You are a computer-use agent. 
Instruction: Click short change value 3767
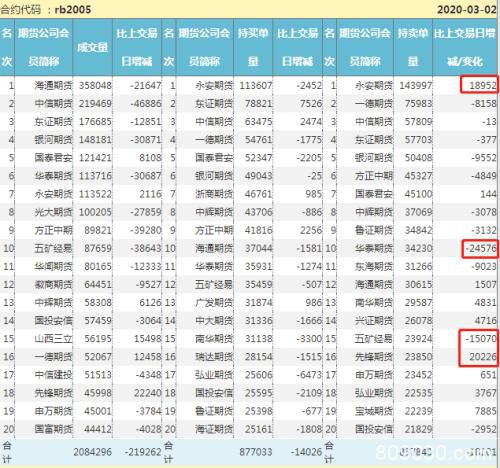[486, 393]
